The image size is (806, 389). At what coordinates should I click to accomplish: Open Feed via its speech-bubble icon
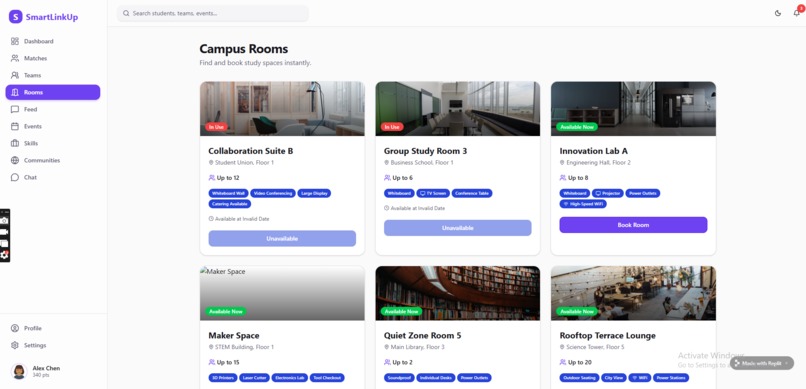click(15, 109)
